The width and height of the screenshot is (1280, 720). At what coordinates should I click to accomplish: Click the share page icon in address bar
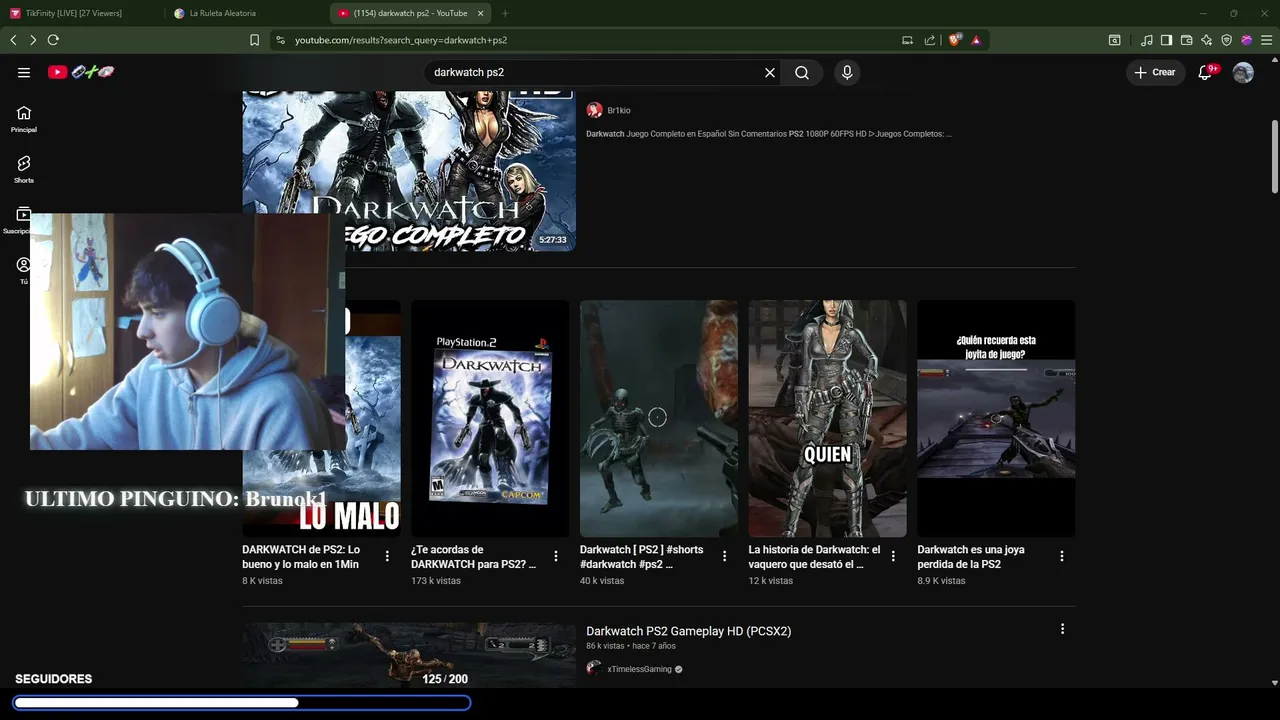pyautogui.click(x=930, y=40)
